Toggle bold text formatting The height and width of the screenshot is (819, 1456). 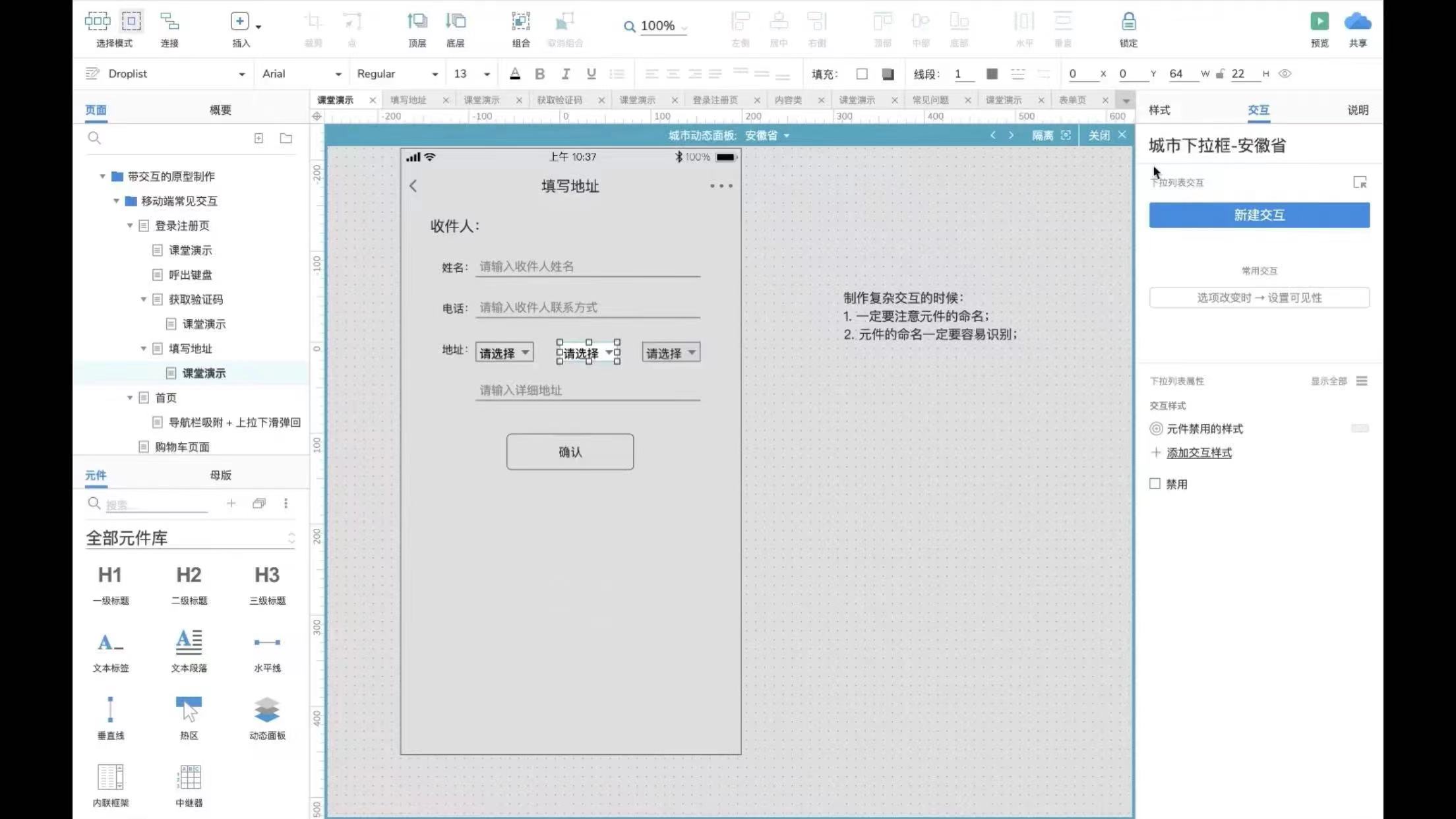pyautogui.click(x=539, y=74)
